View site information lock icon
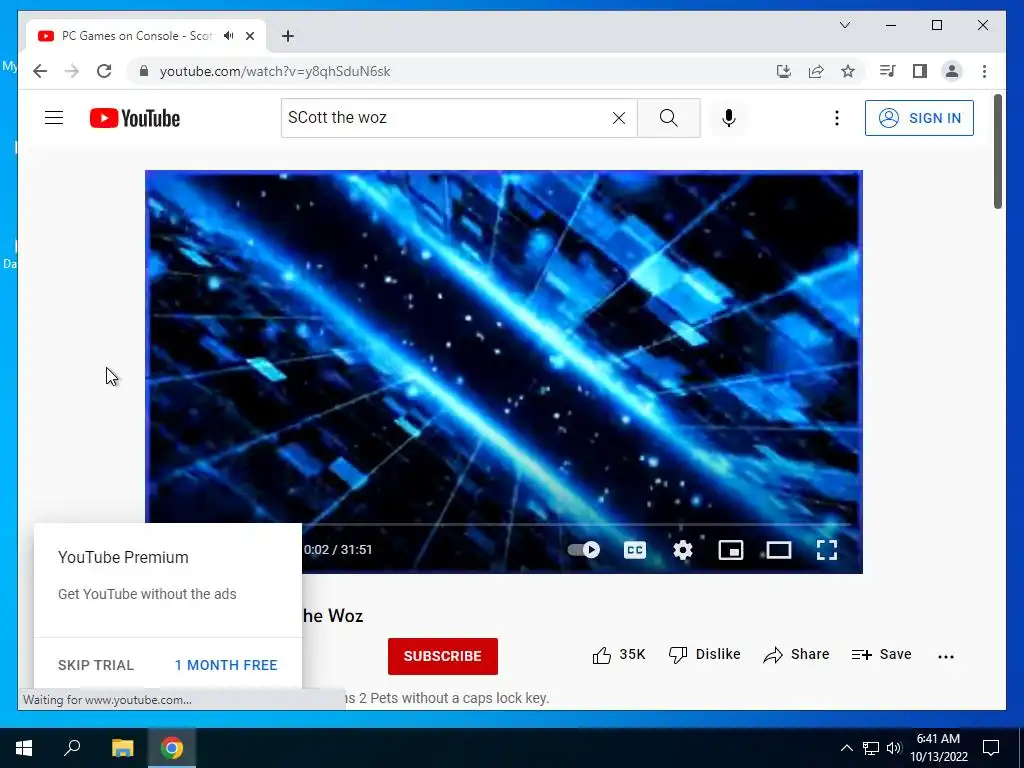1024x768 pixels. (144, 71)
